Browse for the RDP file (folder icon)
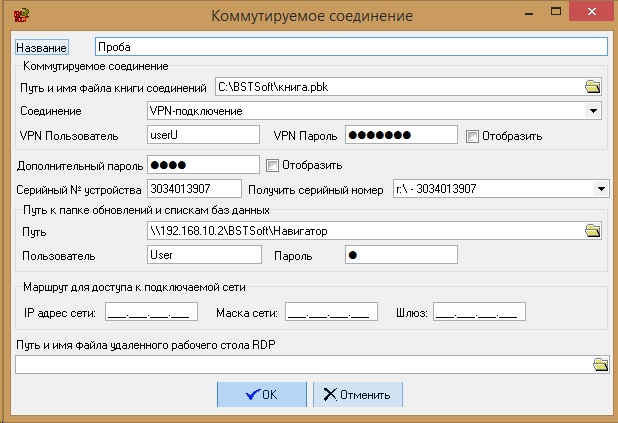Screen dimensions: 618x423 click(600, 364)
